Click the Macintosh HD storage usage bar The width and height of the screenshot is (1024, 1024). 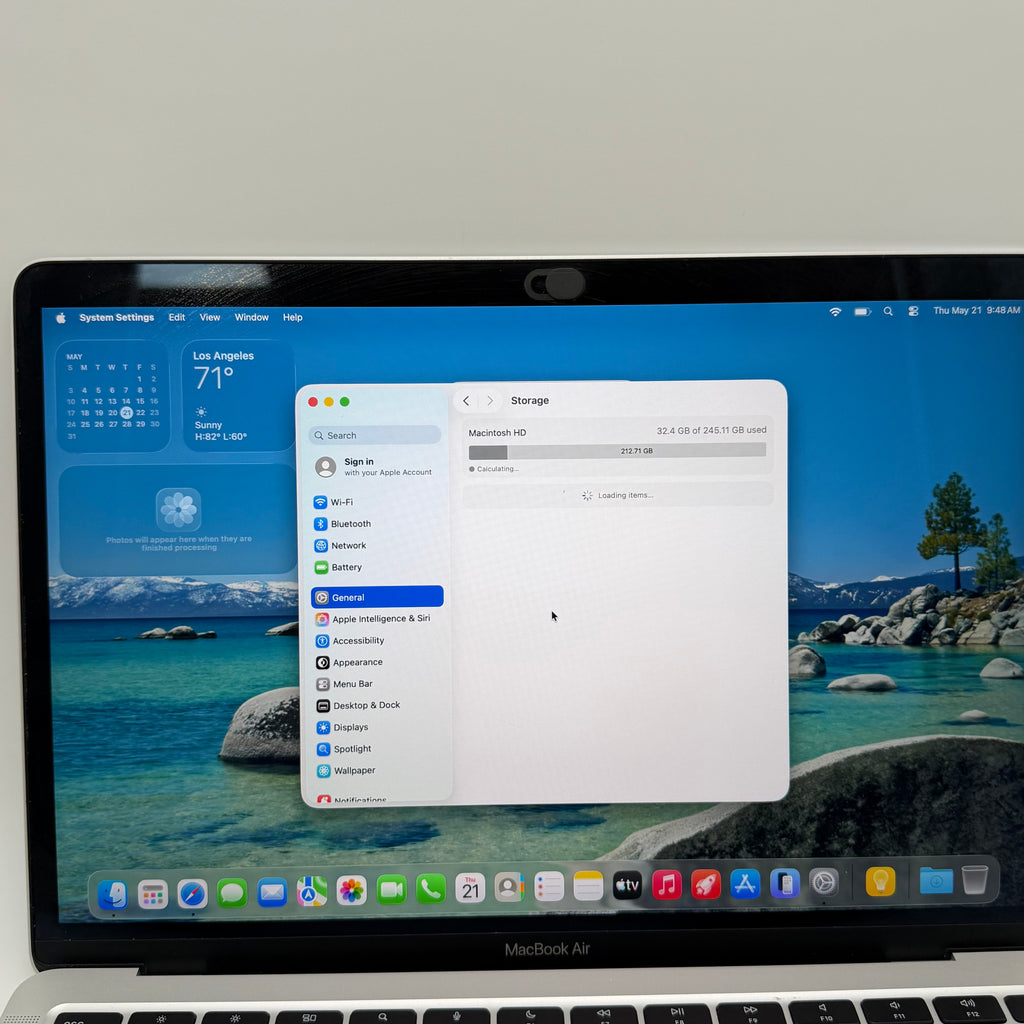point(617,451)
